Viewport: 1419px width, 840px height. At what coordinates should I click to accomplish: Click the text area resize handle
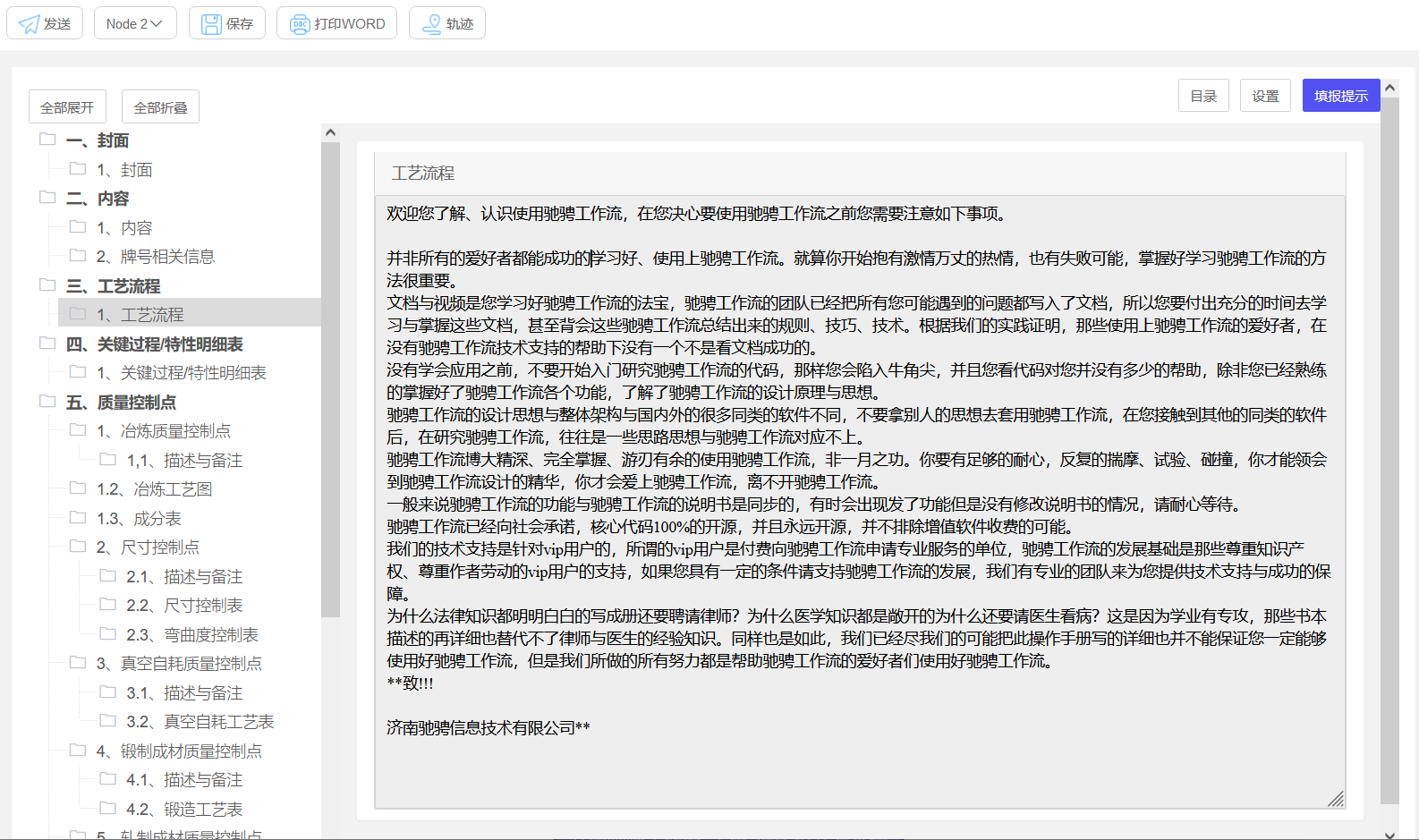[1336, 799]
